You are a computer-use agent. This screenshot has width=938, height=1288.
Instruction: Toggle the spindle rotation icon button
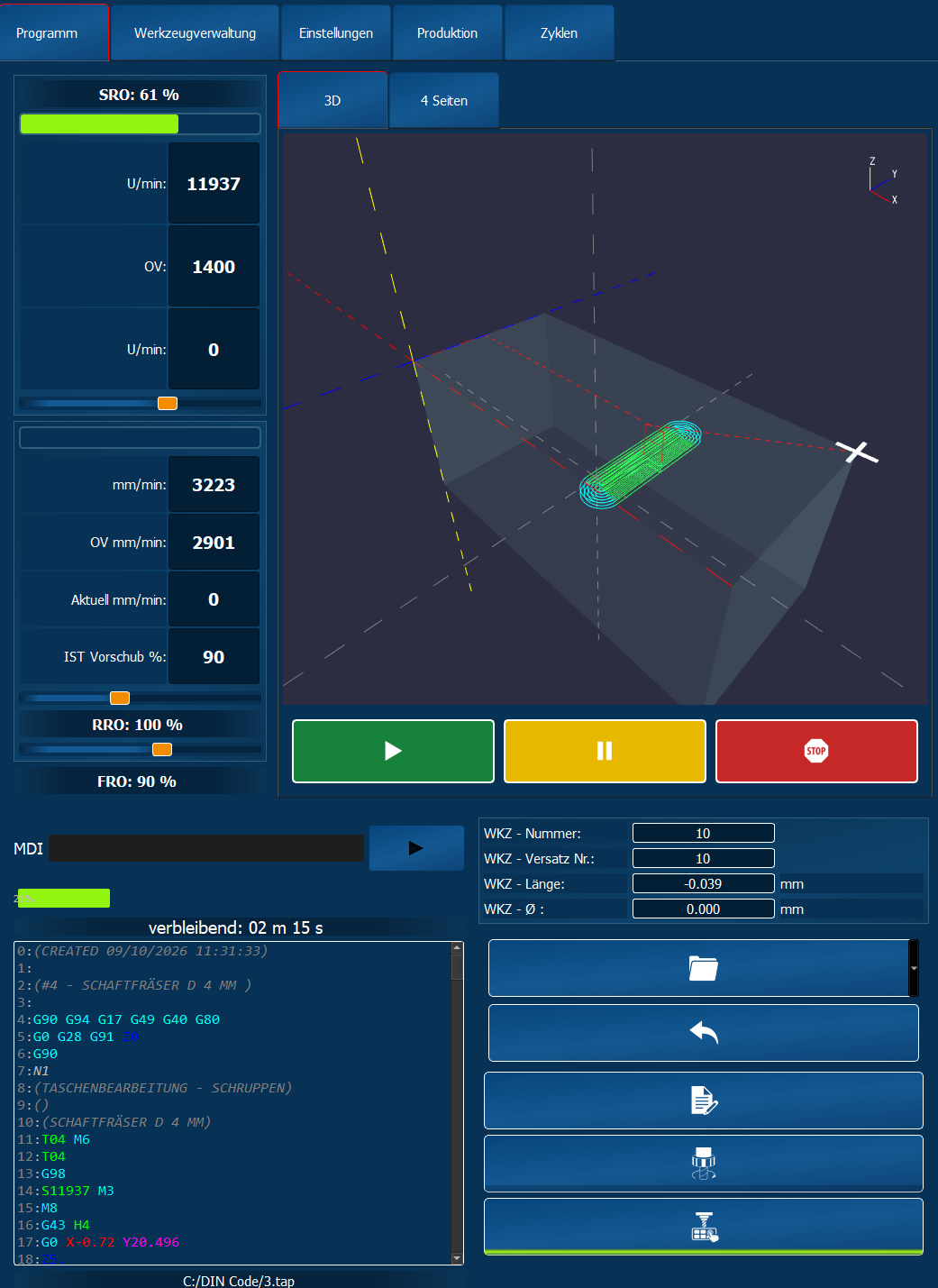(704, 1164)
